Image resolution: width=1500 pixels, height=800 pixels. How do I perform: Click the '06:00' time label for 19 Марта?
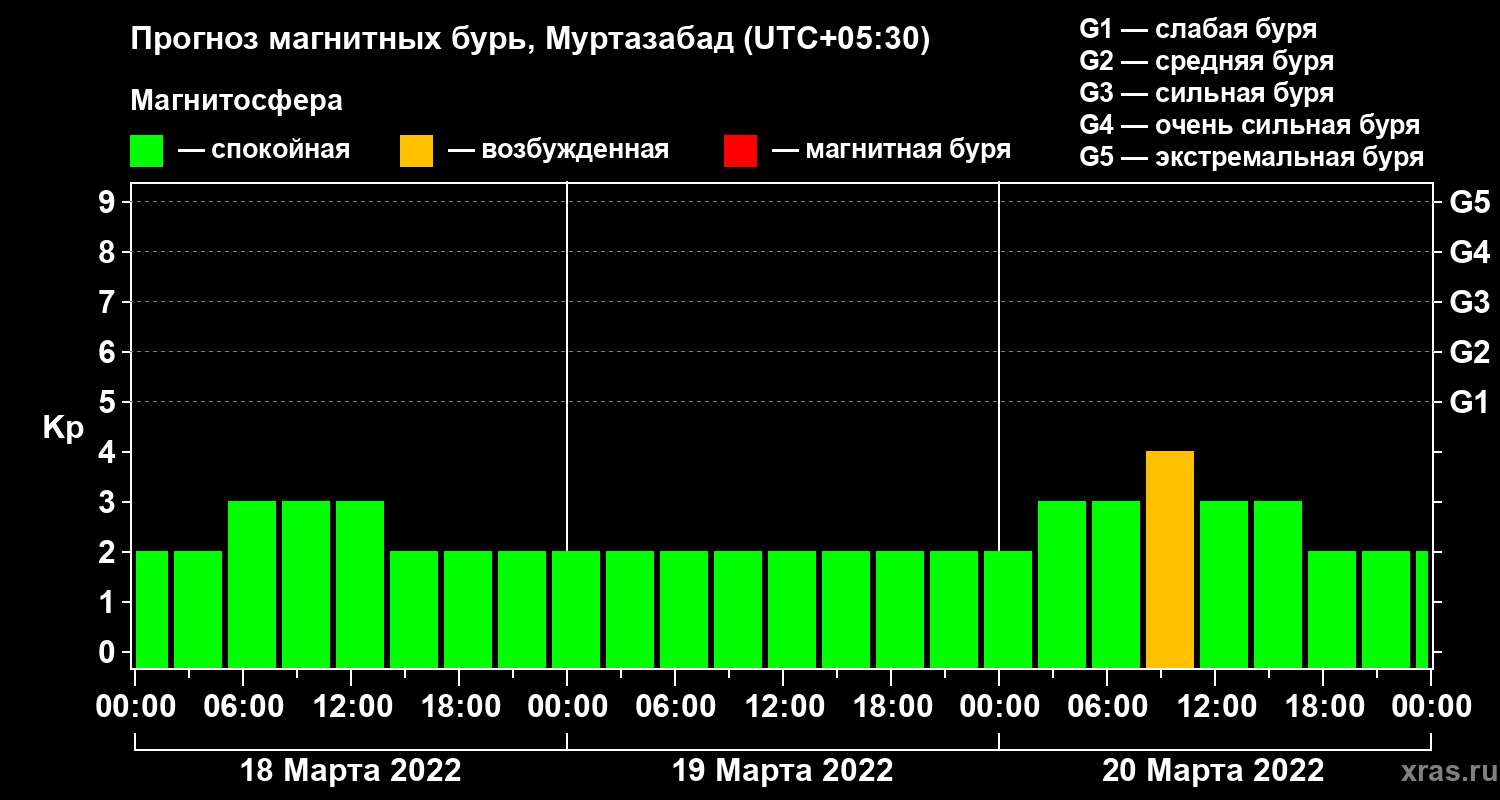click(675, 706)
